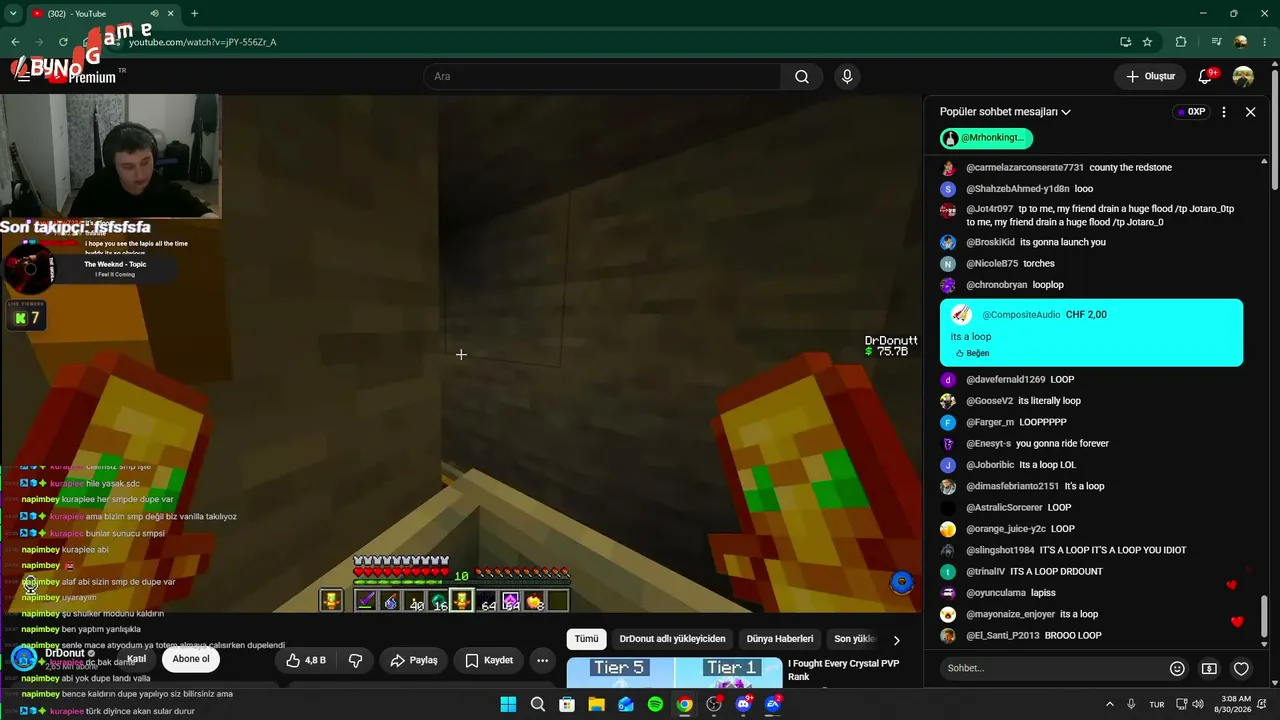The width and height of the screenshot is (1280, 720).
Task: Open Windows taskbar search
Action: (x=538, y=704)
